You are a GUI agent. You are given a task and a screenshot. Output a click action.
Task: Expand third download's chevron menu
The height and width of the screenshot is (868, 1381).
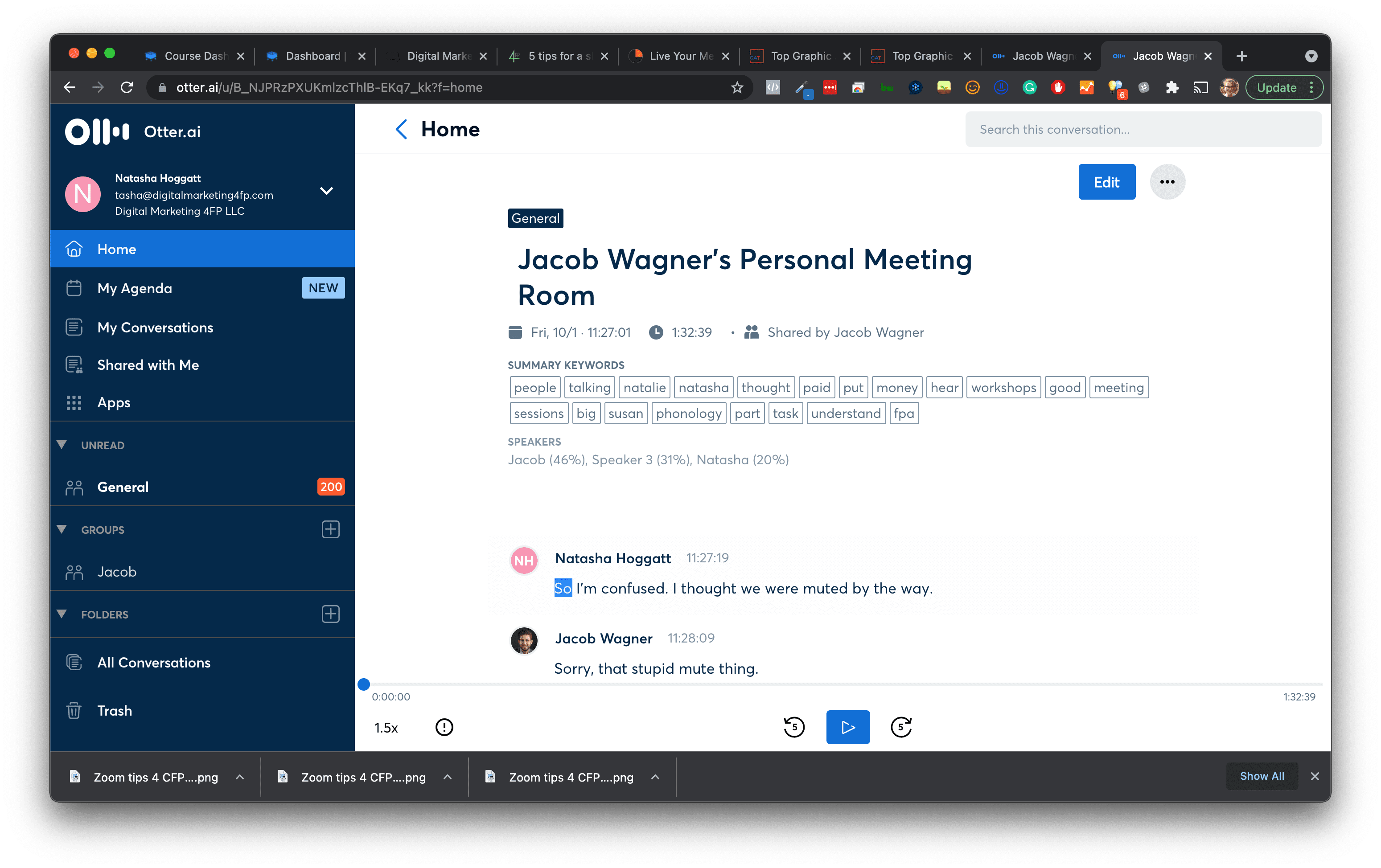pos(656,777)
